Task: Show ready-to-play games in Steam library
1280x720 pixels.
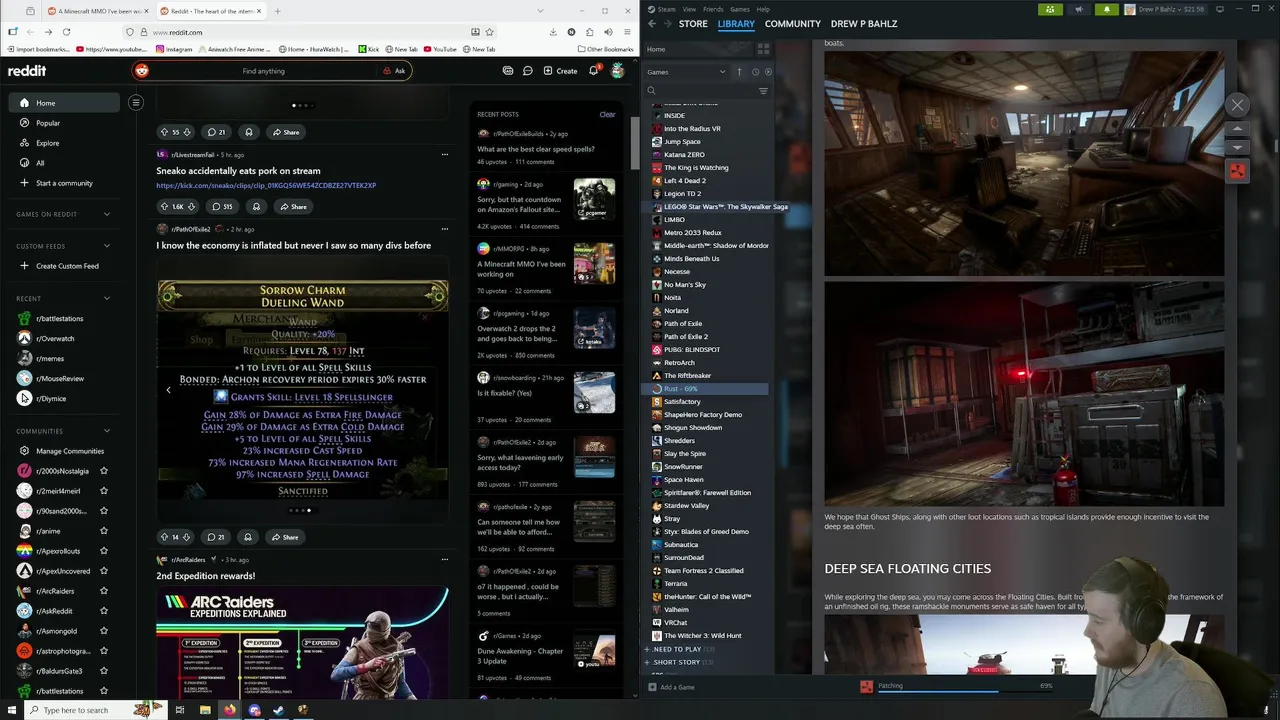Action: point(768,72)
